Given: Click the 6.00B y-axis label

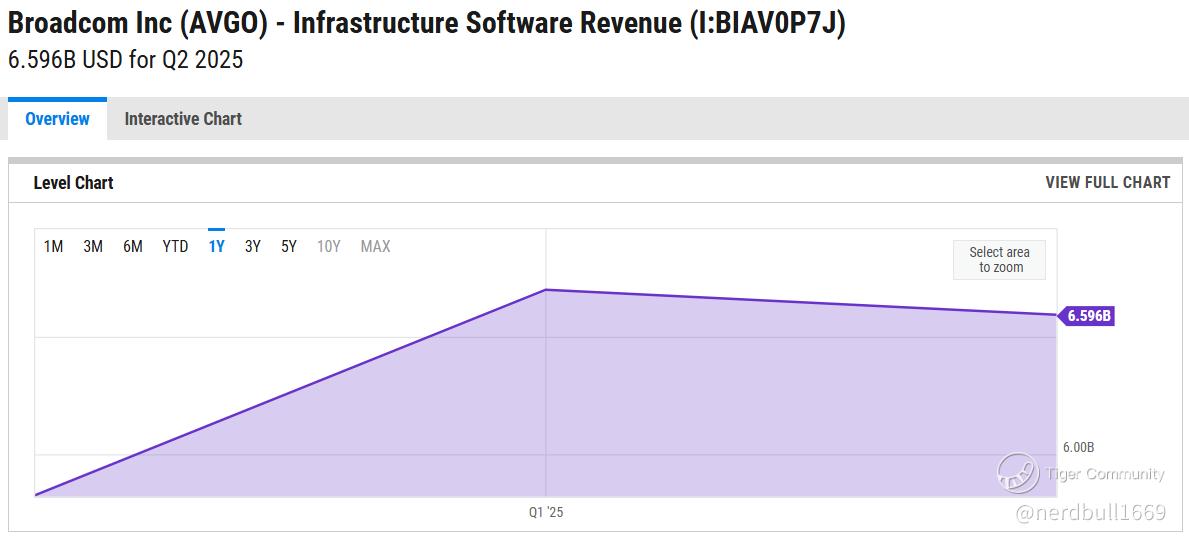Looking at the screenshot, I should click(1078, 447).
